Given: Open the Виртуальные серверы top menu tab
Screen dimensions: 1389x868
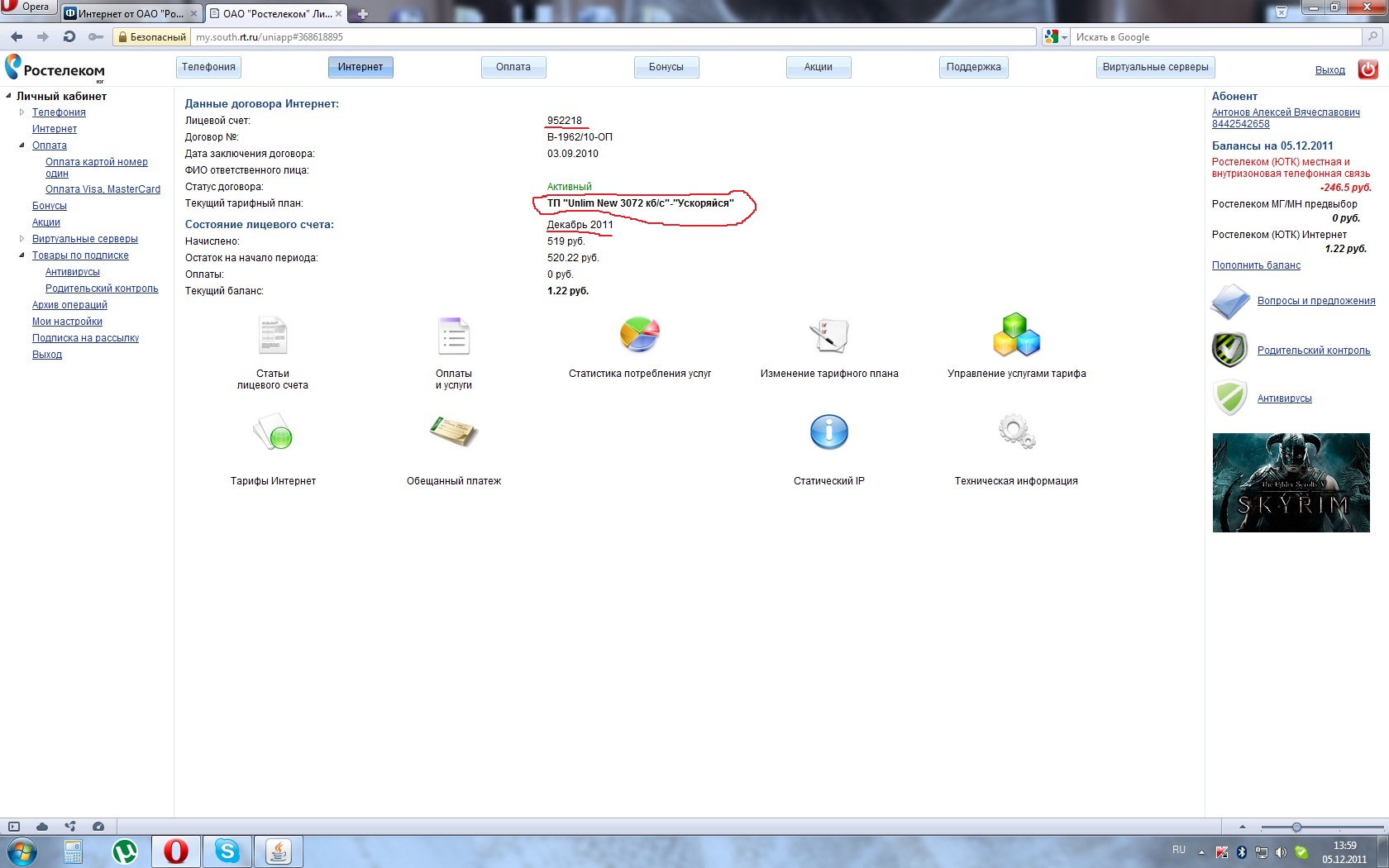Looking at the screenshot, I should (x=1155, y=67).
